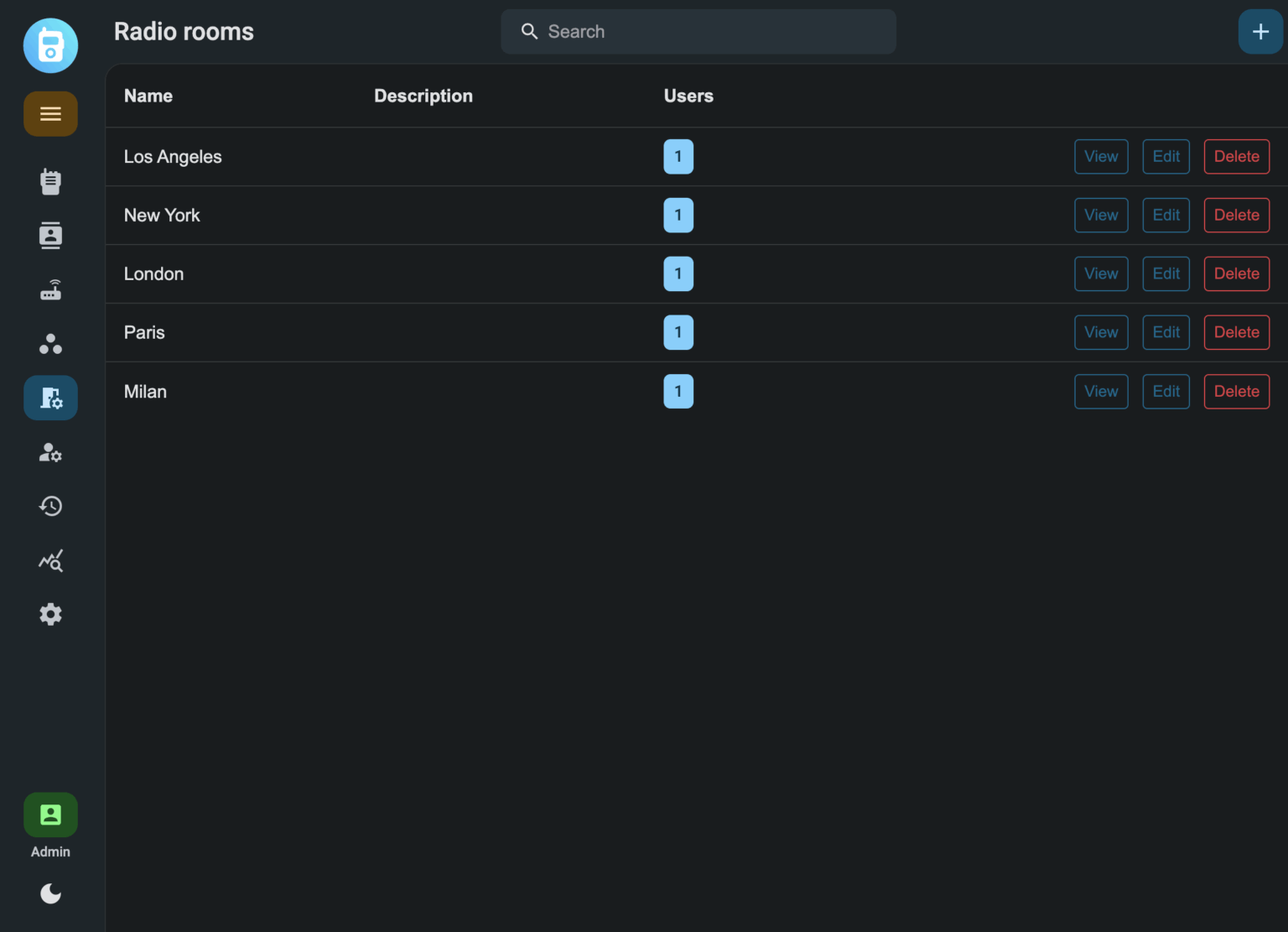The width and height of the screenshot is (1288, 932).
Task: Toggle dark mode moon icon
Action: (x=50, y=893)
